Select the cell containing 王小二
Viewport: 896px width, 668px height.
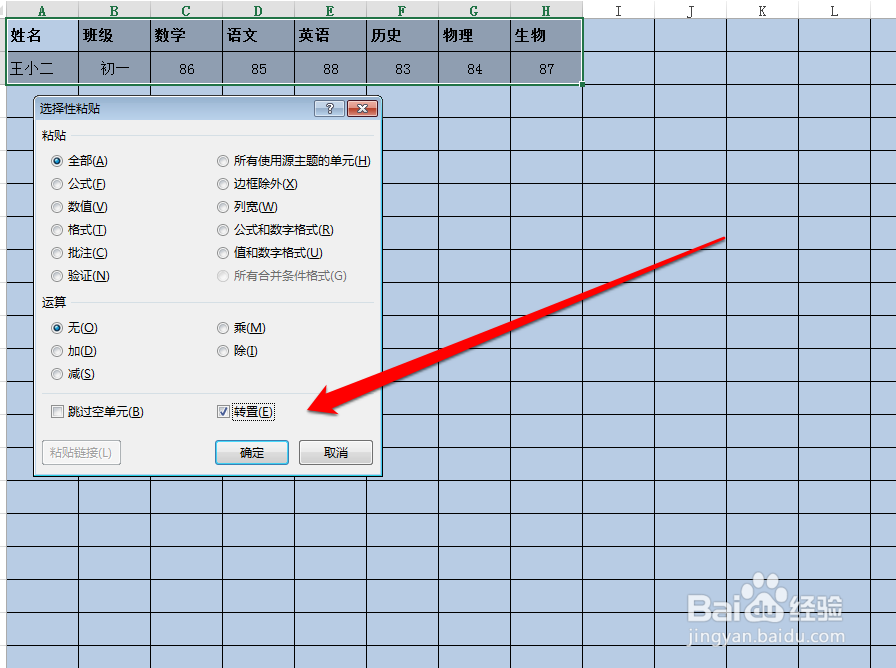click(x=41, y=69)
